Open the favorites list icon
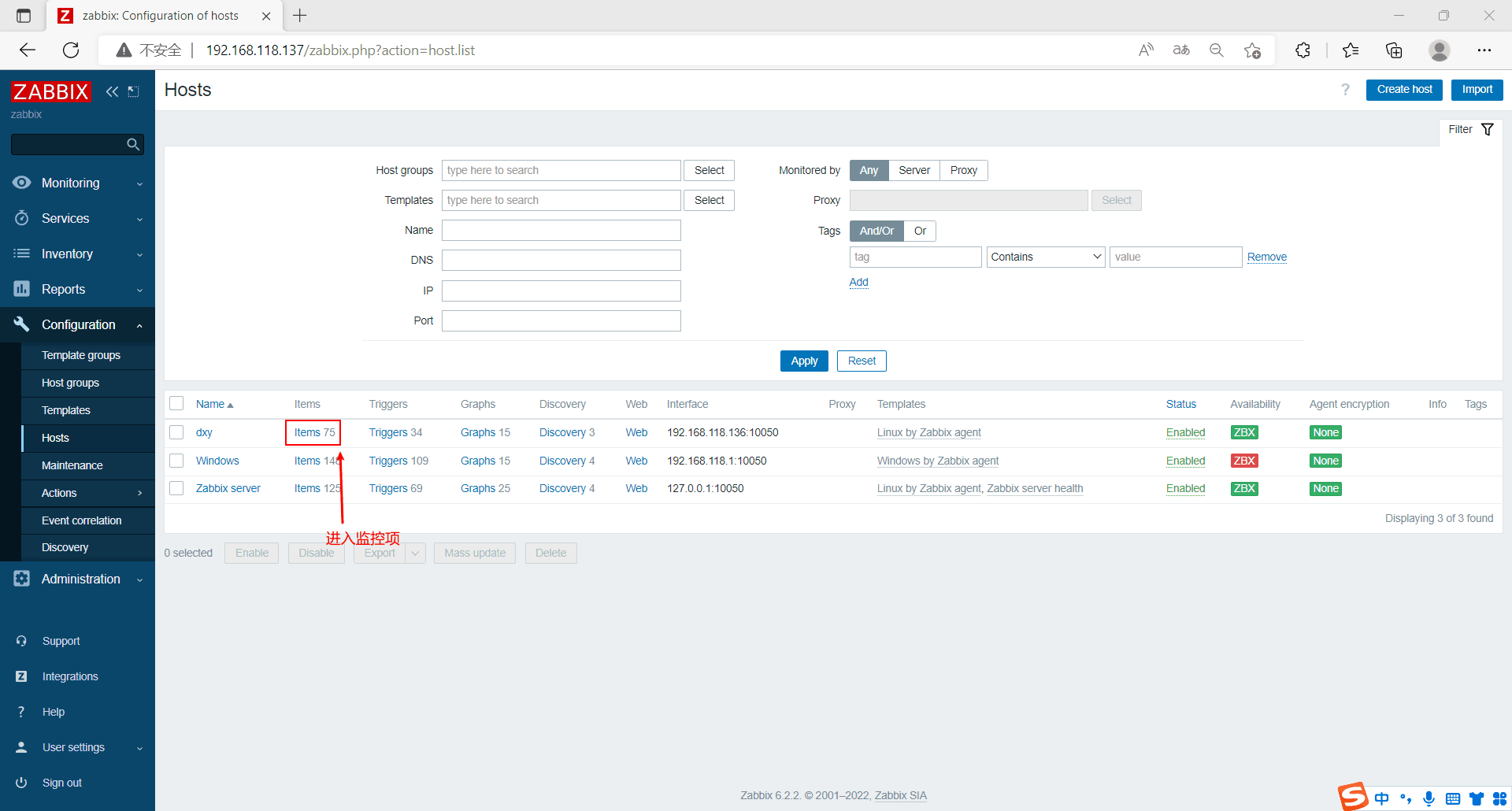Image resolution: width=1512 pixels, height=811 pixels. pos(1351,50)
